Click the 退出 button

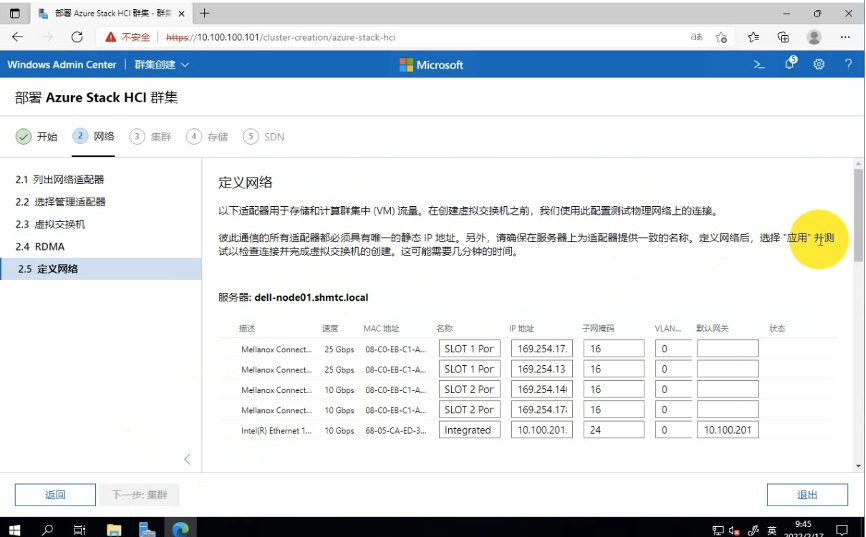(807, 494)
